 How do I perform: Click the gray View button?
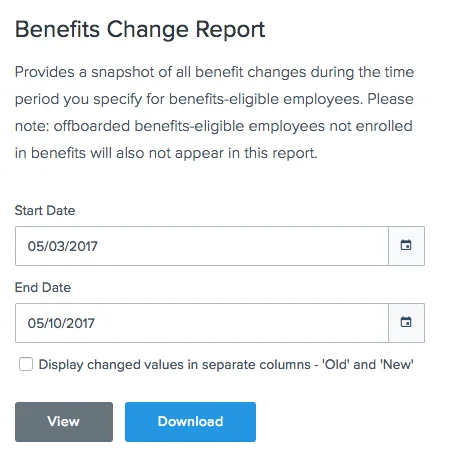coord(64,422)
